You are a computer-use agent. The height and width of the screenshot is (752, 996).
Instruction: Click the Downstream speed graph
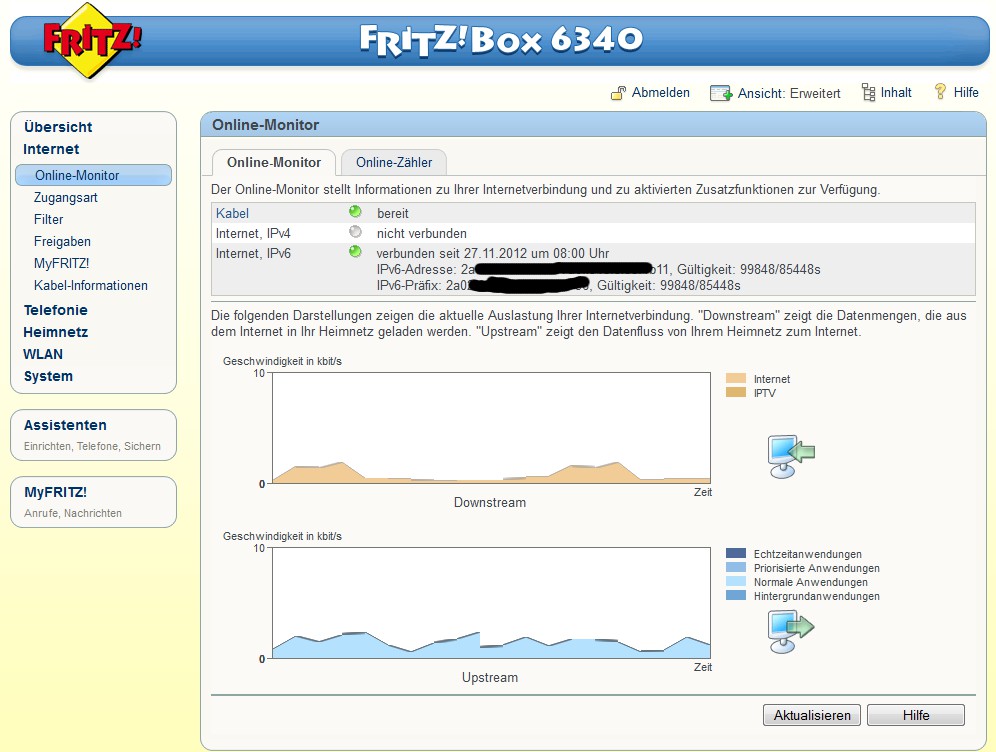pyautogui.click(x=491, y=428)
